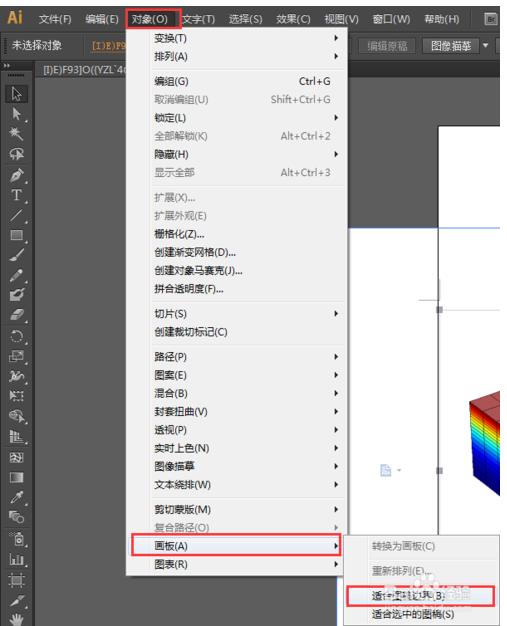Open the 图像描摹 dropdown arrow

tap(486, 46)
